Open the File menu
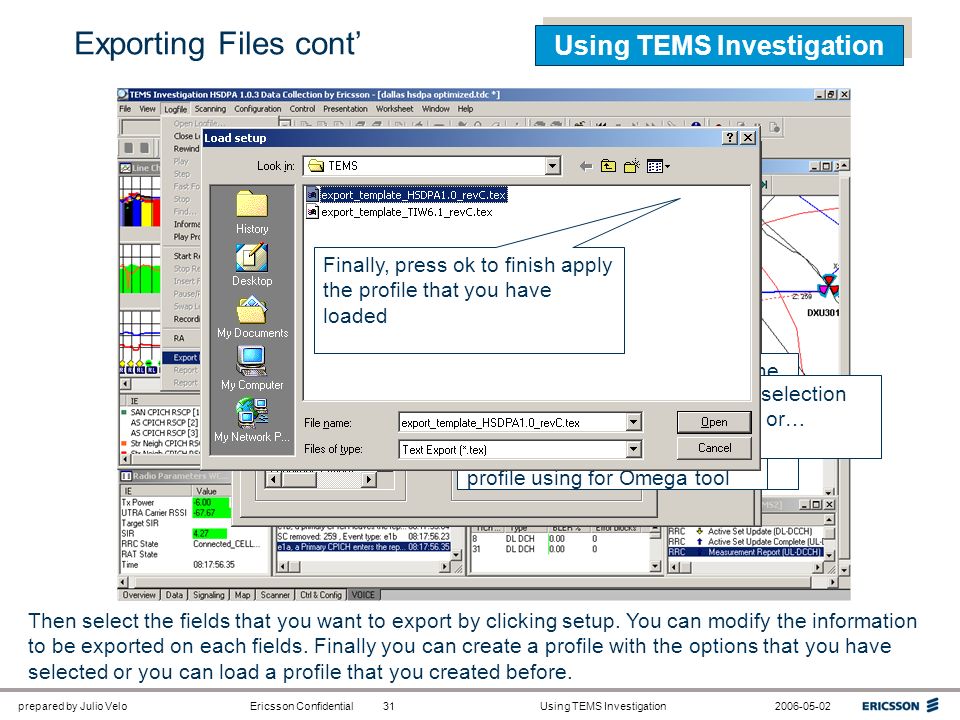Image resolution: width=960 pixels, height=720 pixels. (x=125, y=109)
